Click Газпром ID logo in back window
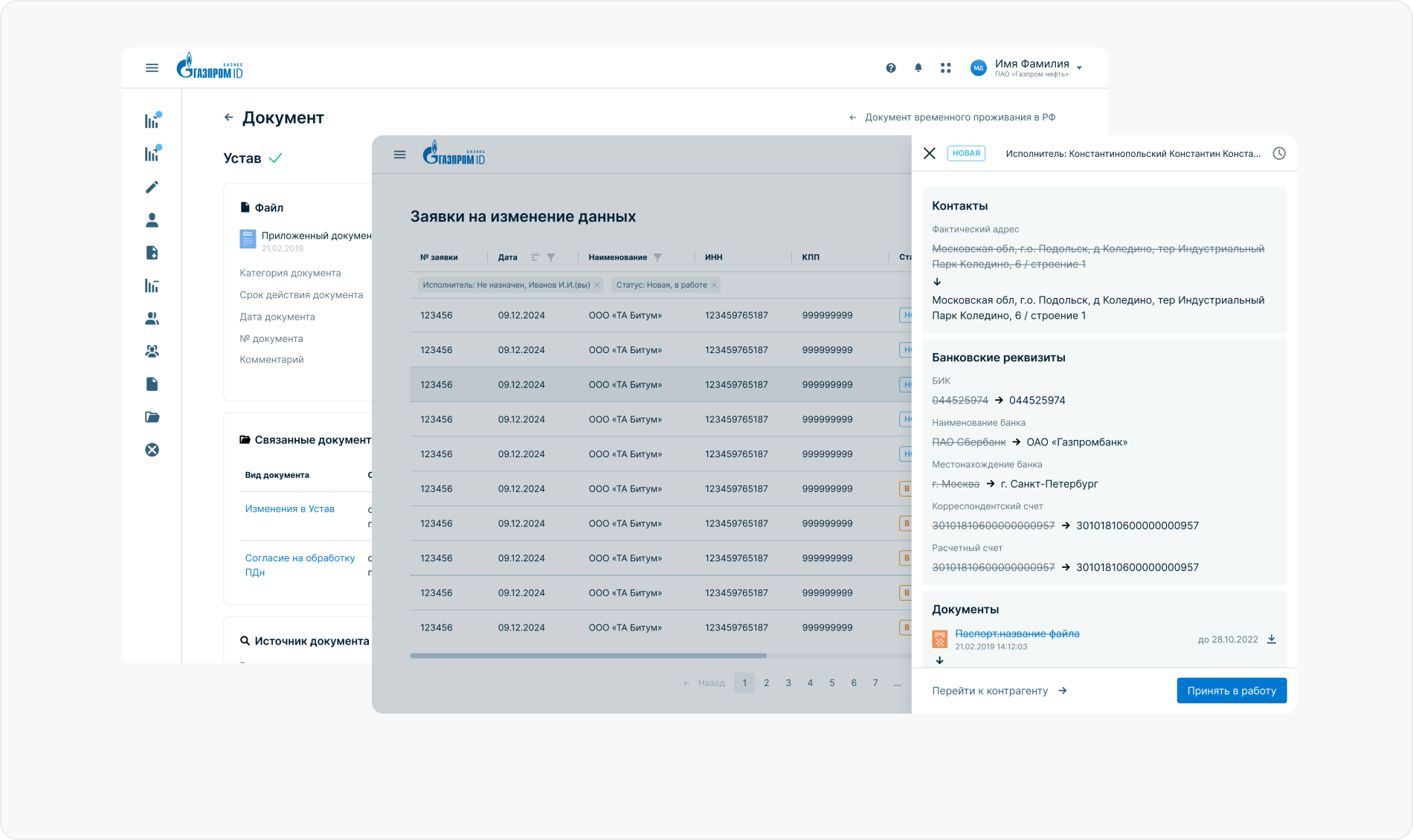This screenshot has width=1413, height=840. tap(210, 66)
